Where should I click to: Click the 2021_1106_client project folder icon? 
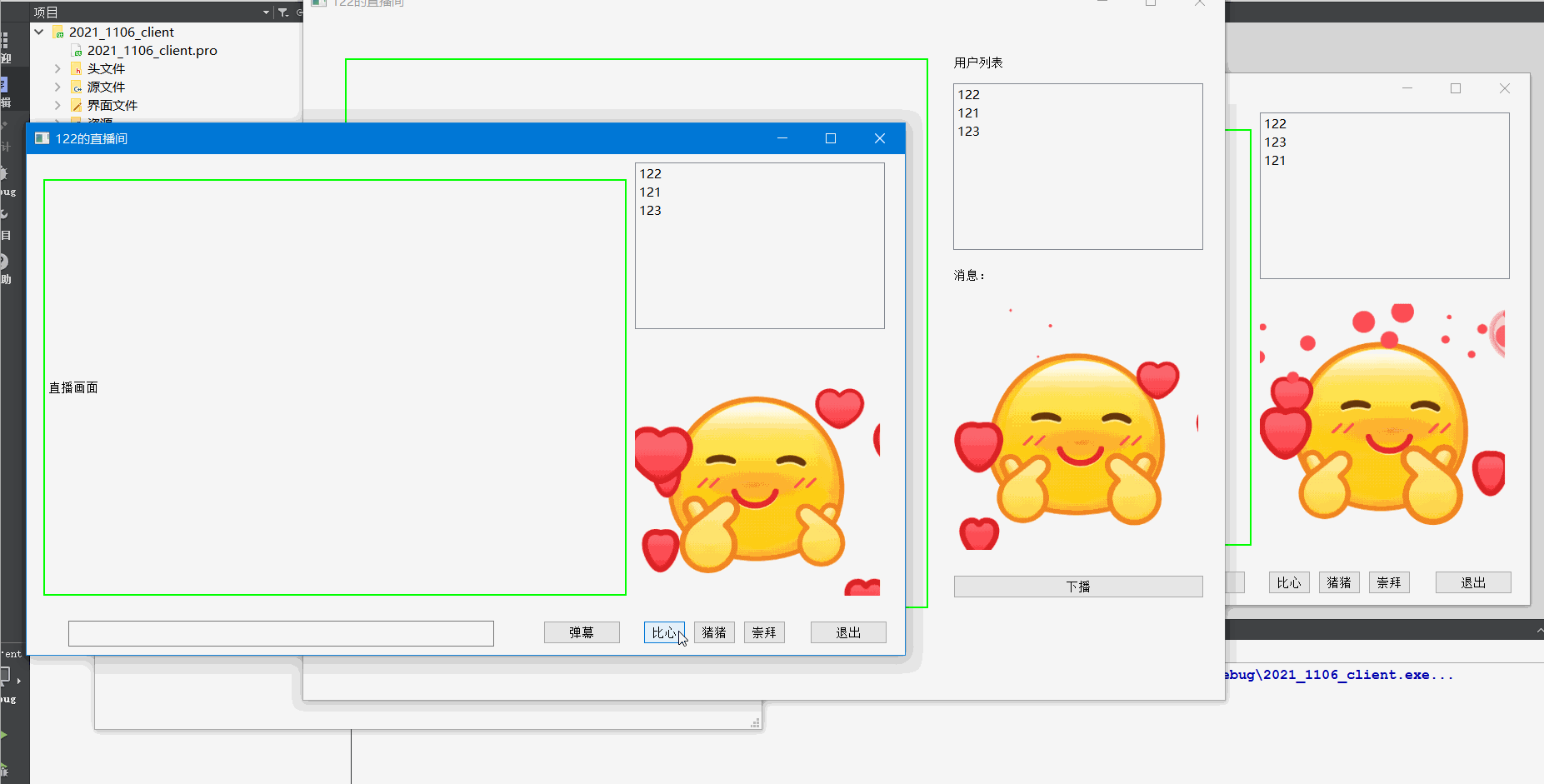coord(58,32)
